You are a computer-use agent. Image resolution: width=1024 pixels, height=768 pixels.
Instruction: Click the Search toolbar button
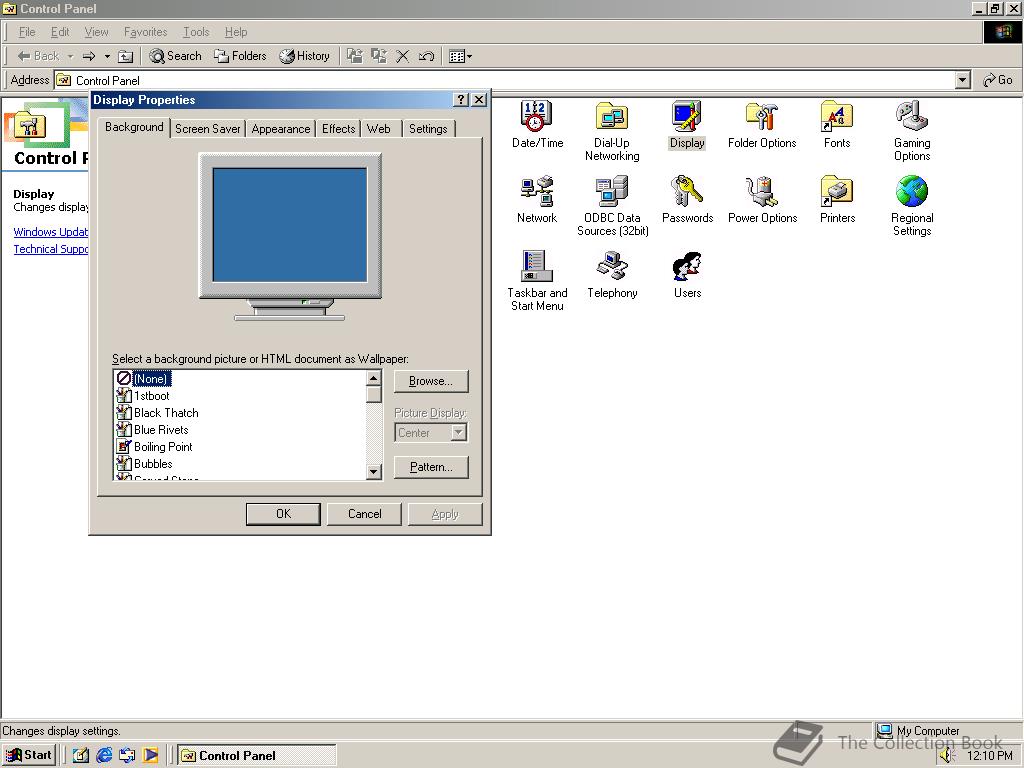coord(175,56)
